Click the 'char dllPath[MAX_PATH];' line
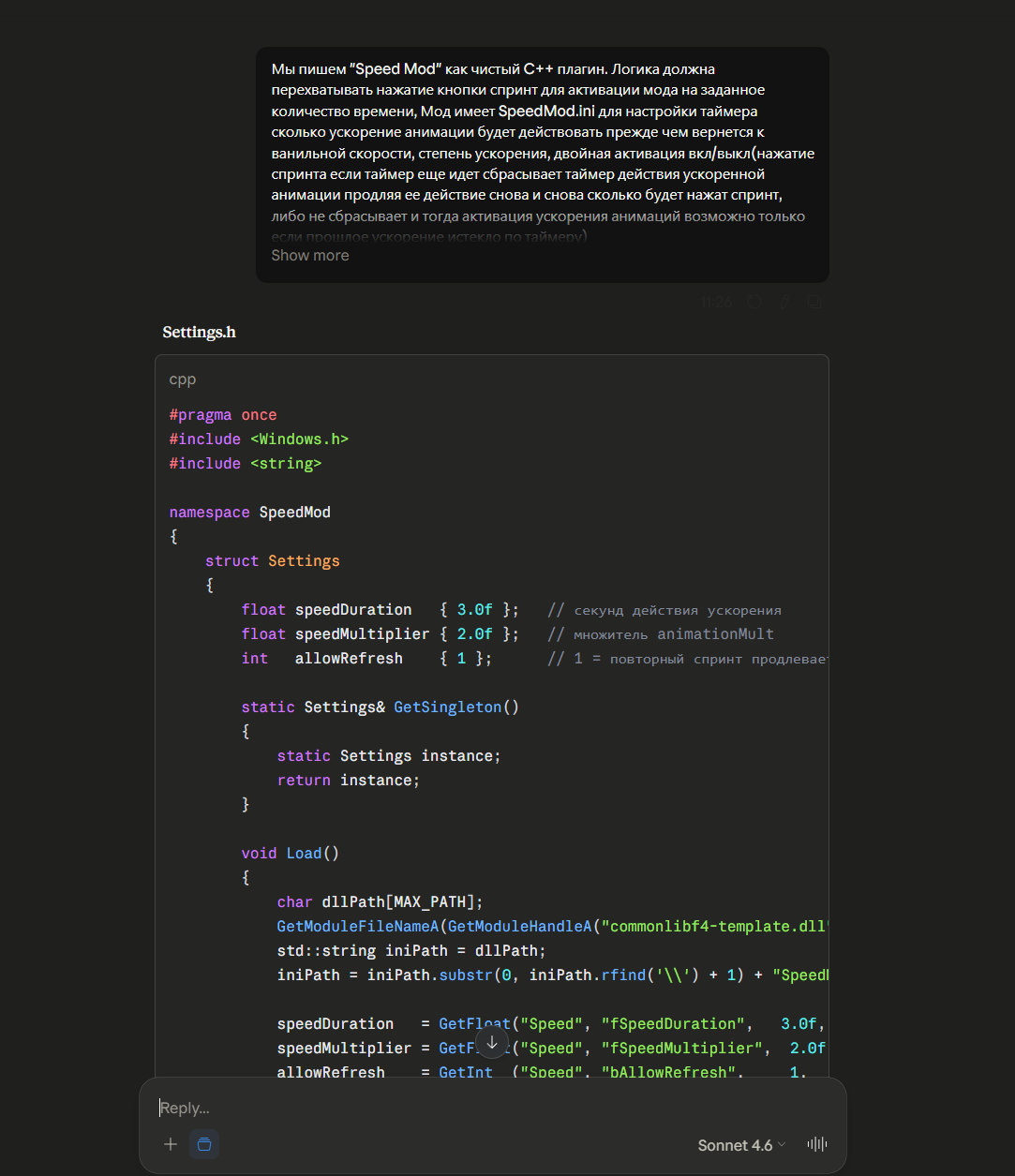Image resolution: width=1015 pixels, height=1176 pixels. pyautogui.click(x=380, y=902)
